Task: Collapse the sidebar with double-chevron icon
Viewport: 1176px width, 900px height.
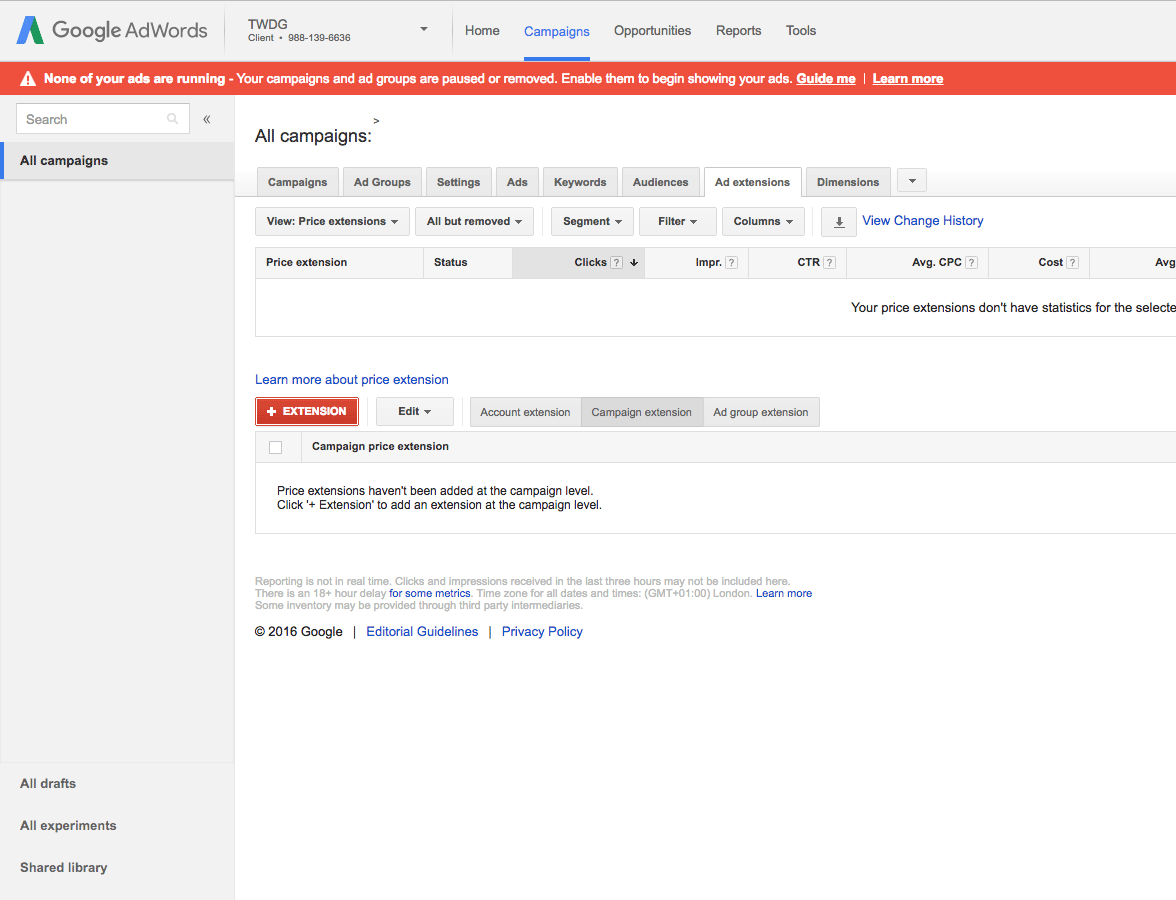Action: 207,119
